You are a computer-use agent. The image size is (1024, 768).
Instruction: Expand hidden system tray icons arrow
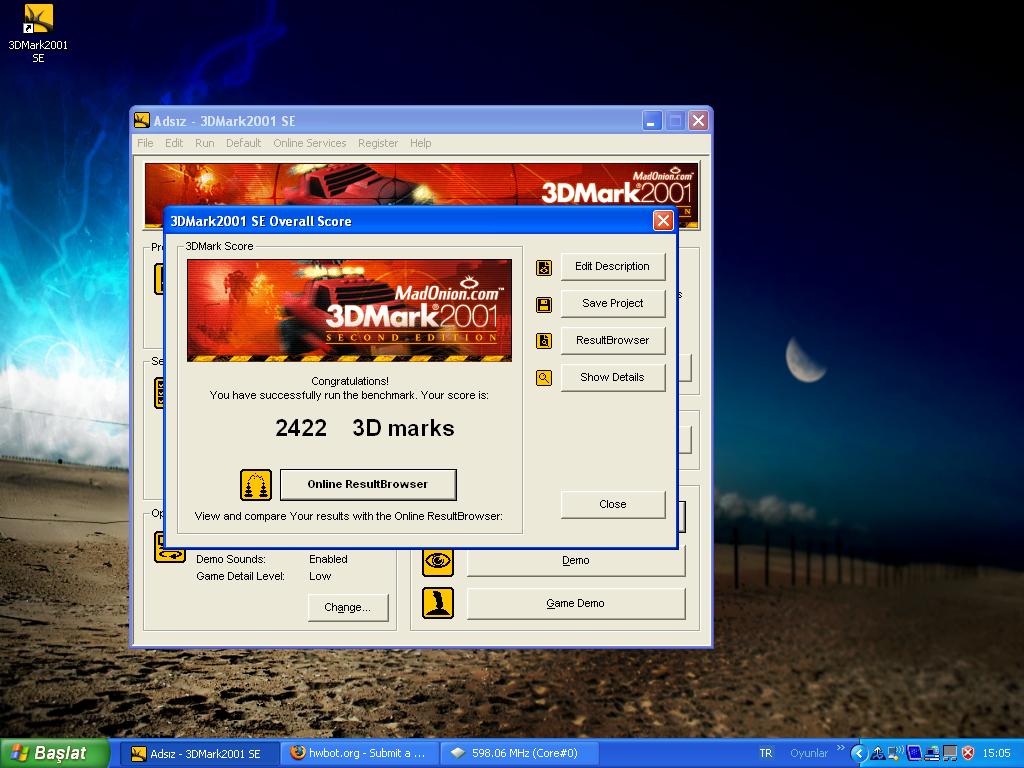[x=858, y=753]
